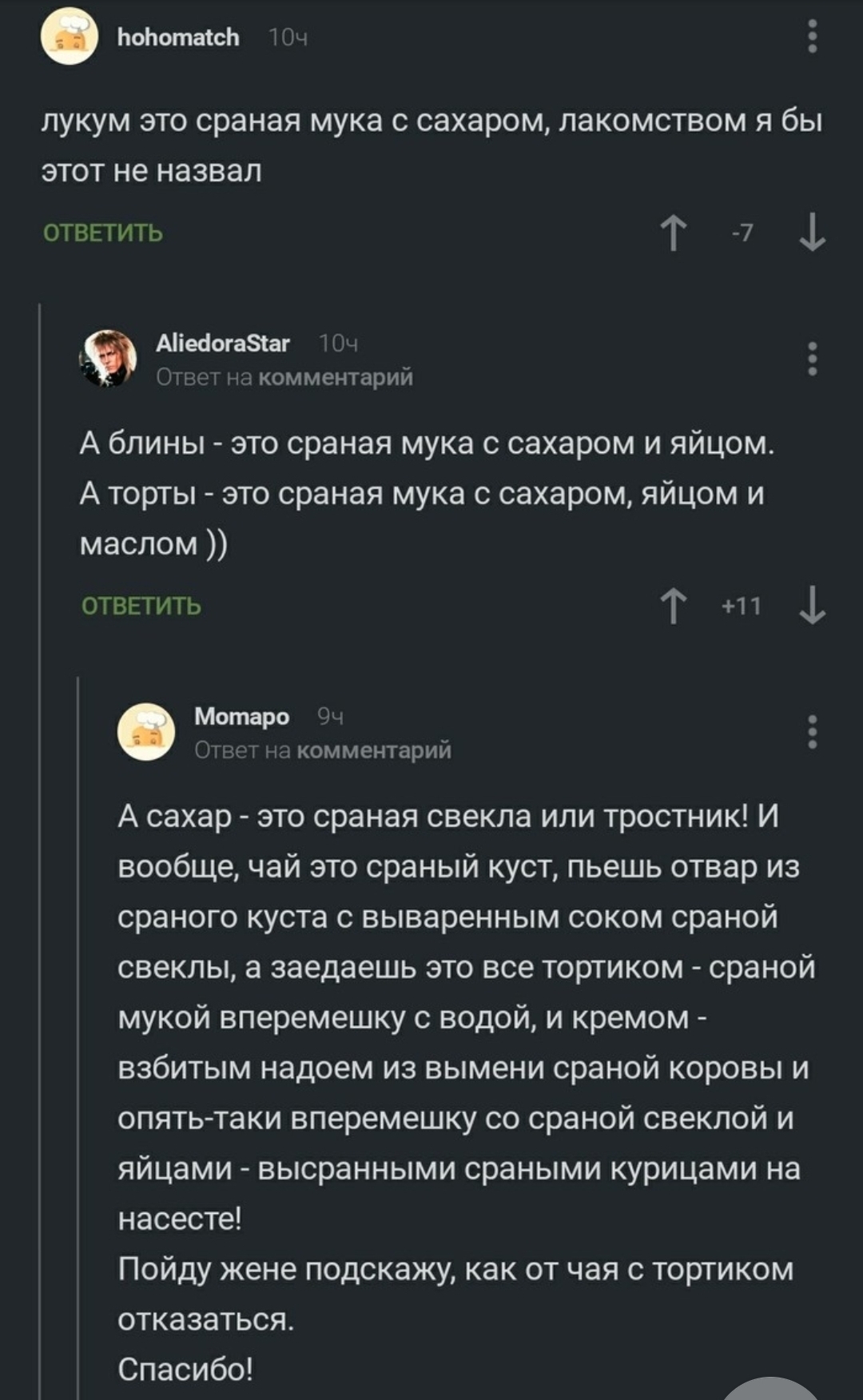The width and height of the screenshot is (863, 1400).
Task: Open hohomatch username link
Action: (178, 38)
